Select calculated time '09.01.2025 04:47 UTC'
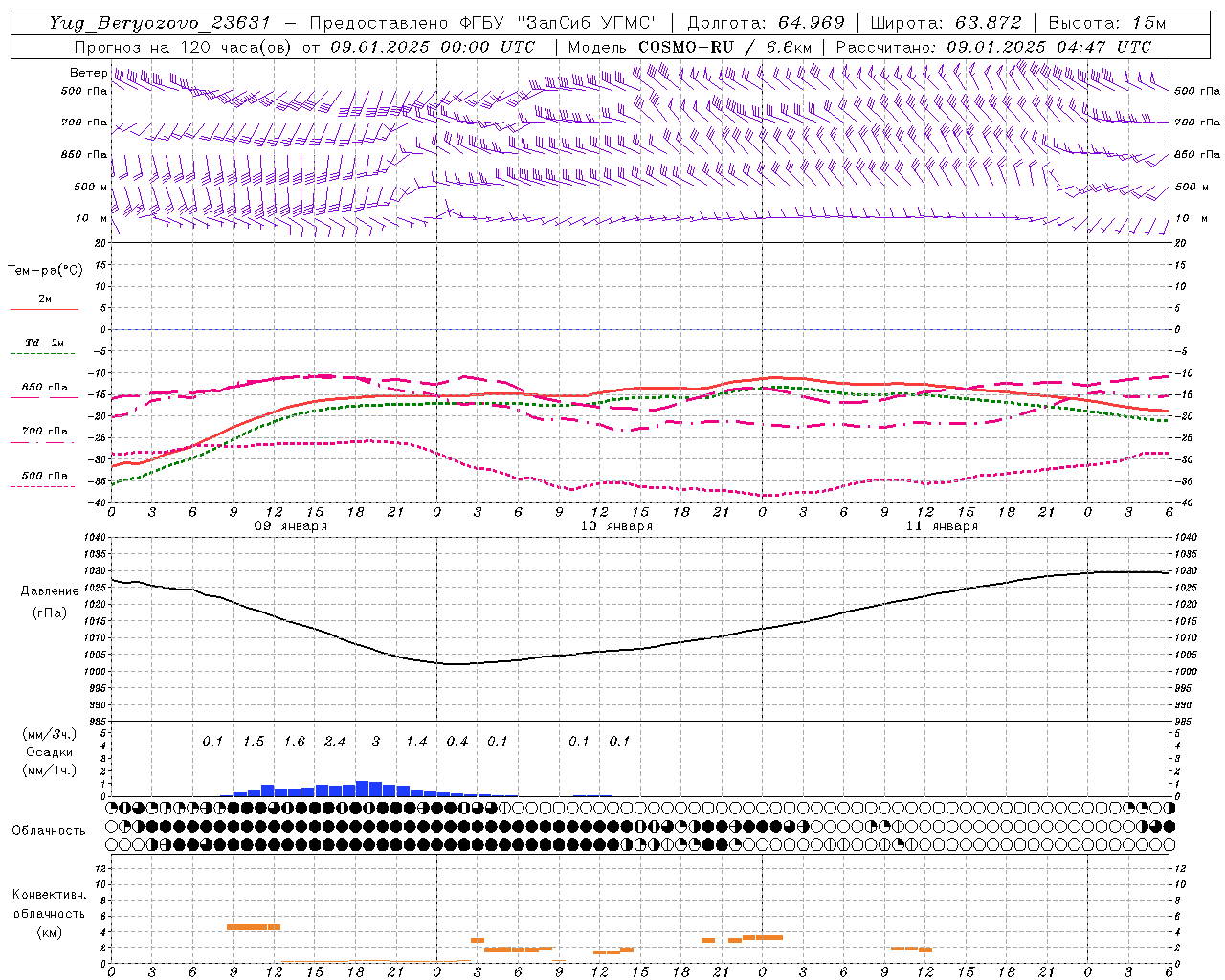The image size is (1225, 980). pos(1049,47)
